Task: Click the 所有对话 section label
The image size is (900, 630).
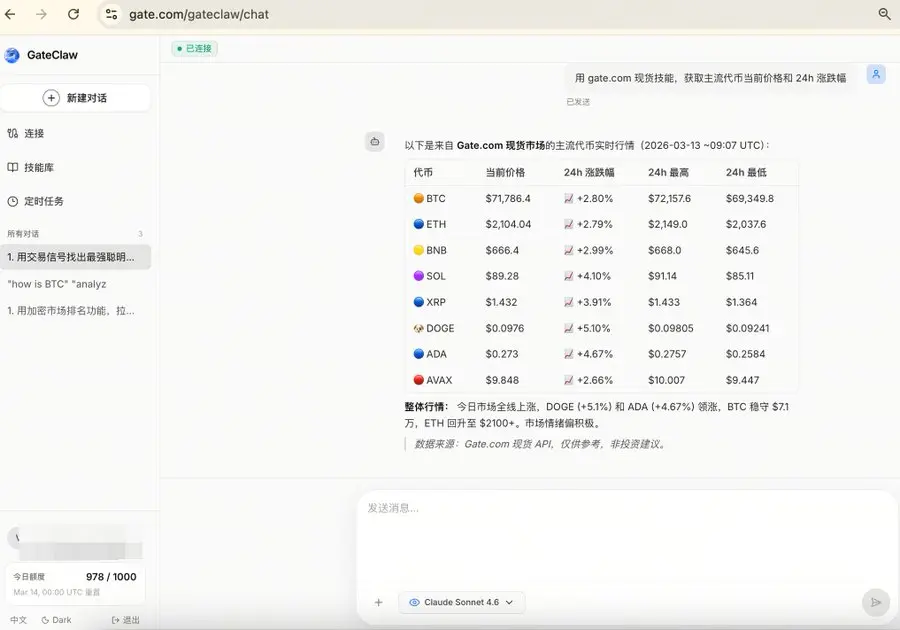Action: (x=23, y=234)
